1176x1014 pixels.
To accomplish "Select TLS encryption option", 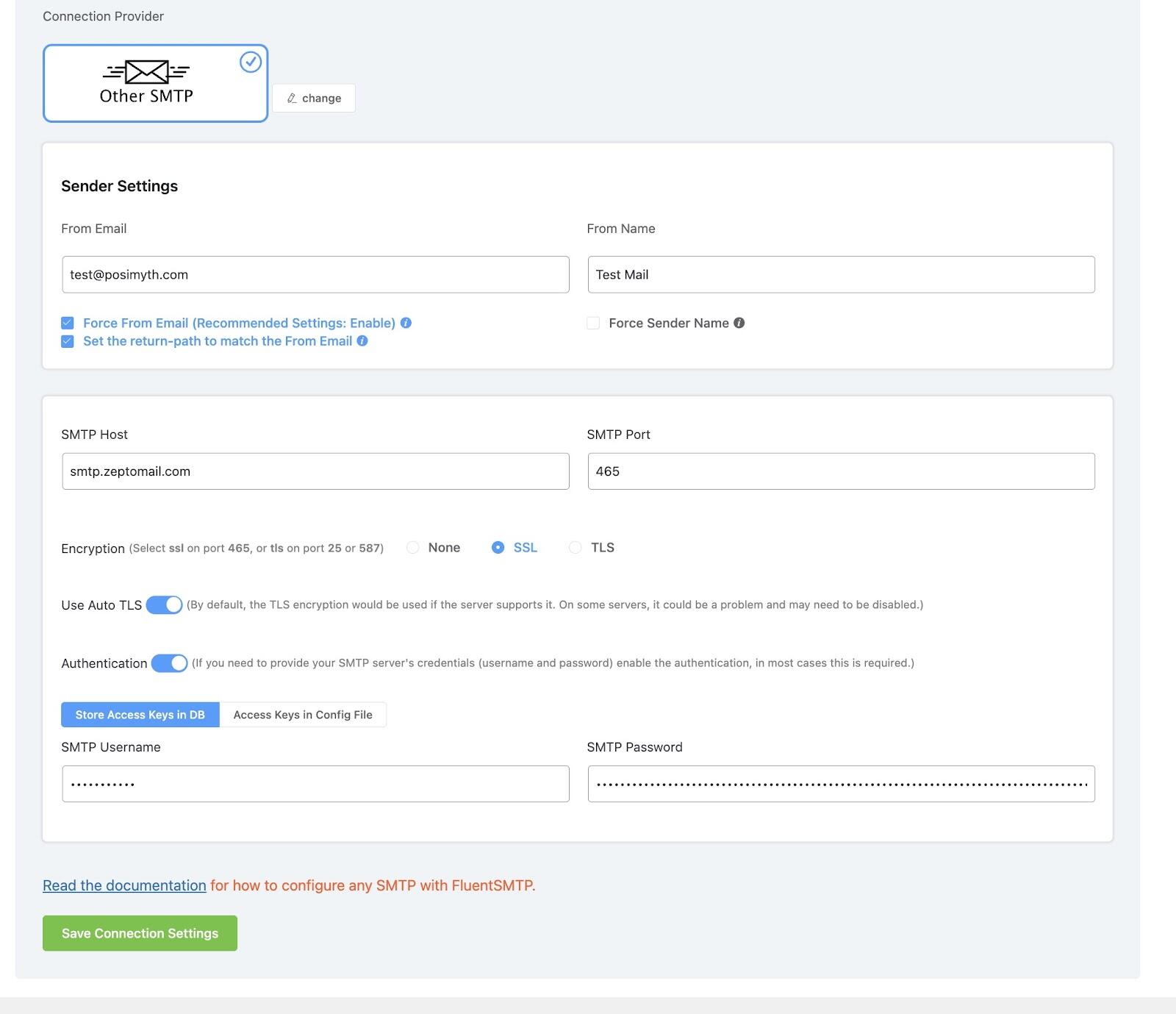I will click(575, 547).
